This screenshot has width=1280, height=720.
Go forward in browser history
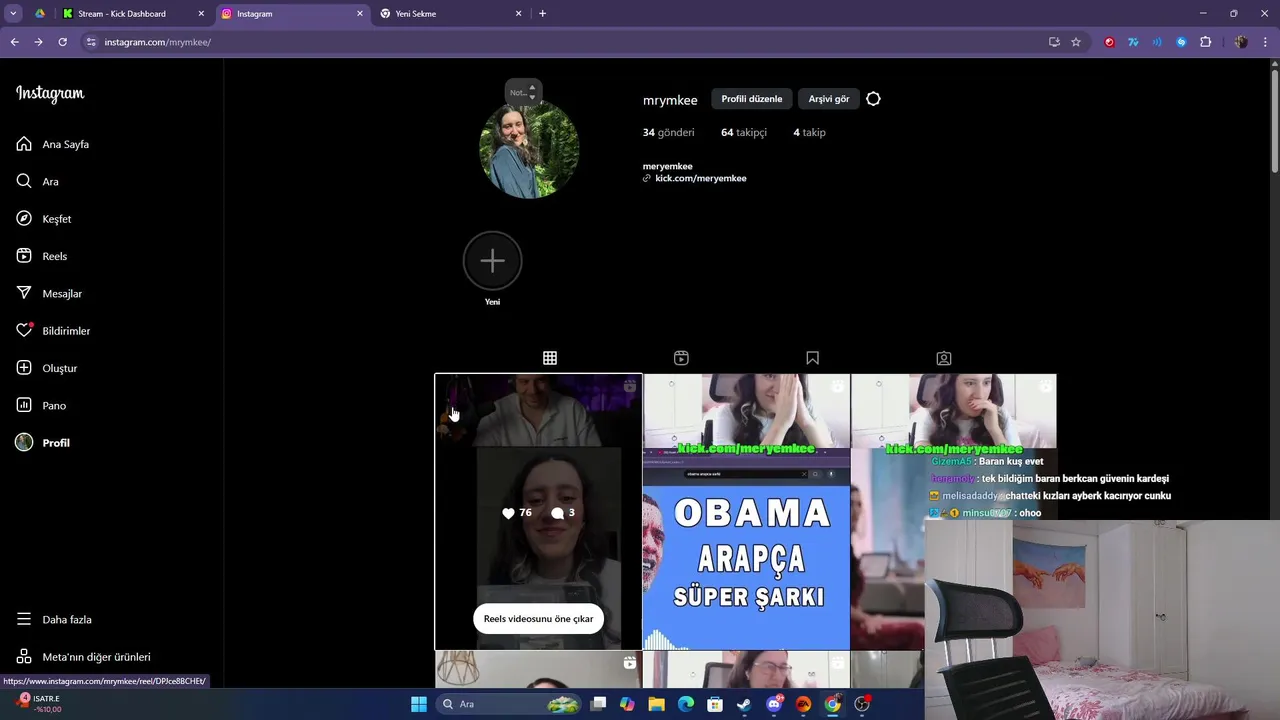[x=38, y=42]
